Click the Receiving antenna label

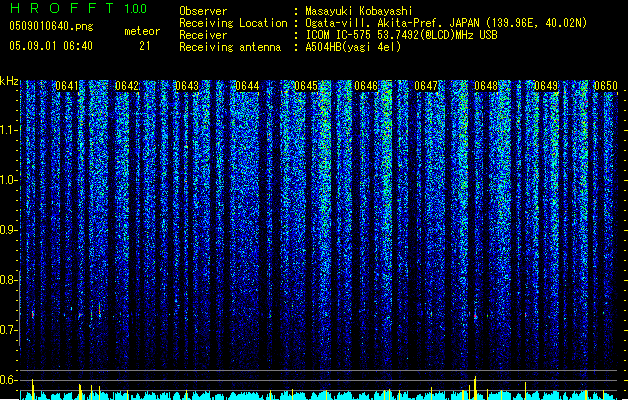pos(230,47)
